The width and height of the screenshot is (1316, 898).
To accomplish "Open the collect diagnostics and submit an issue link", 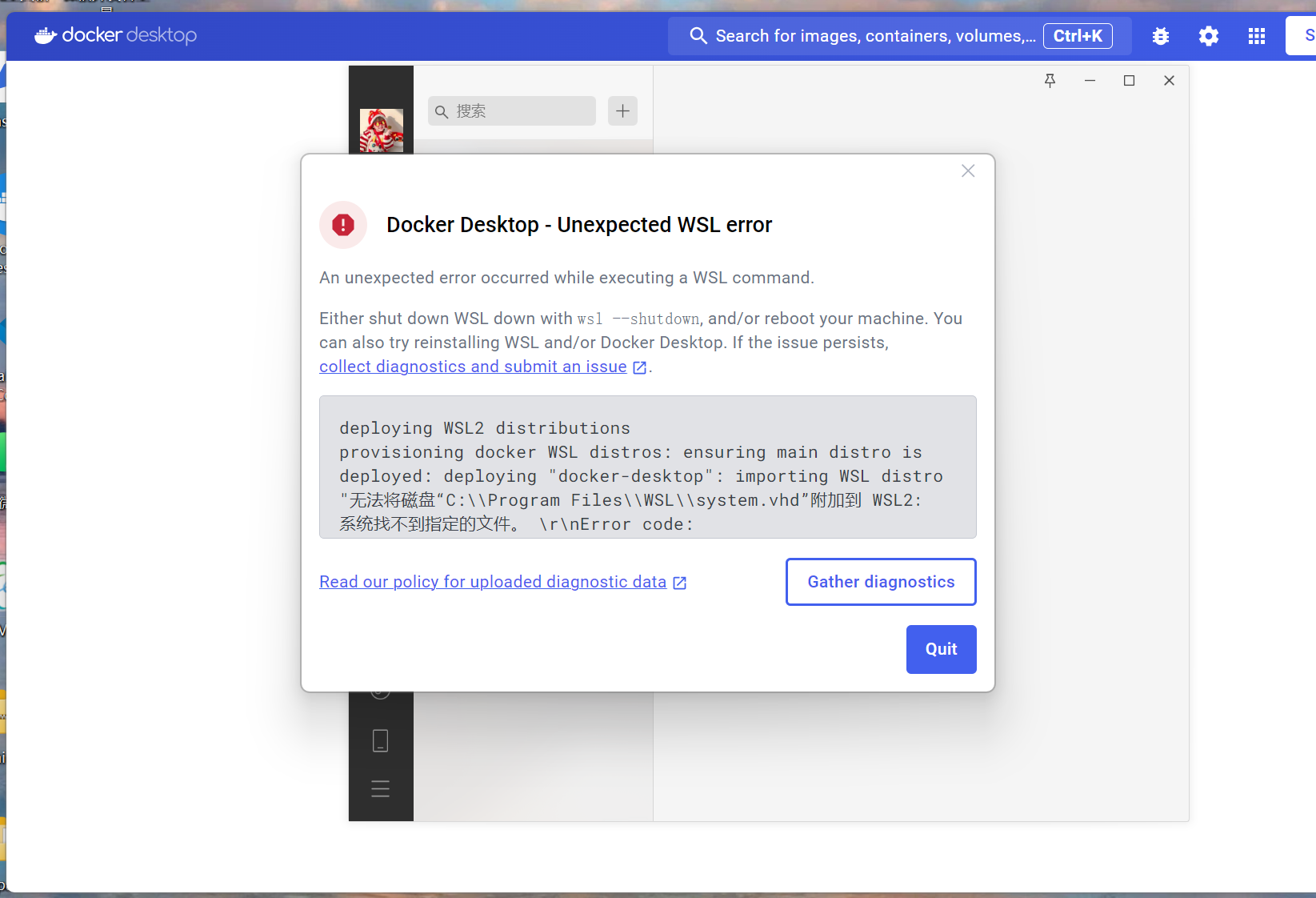I will (x=472, y=367).
